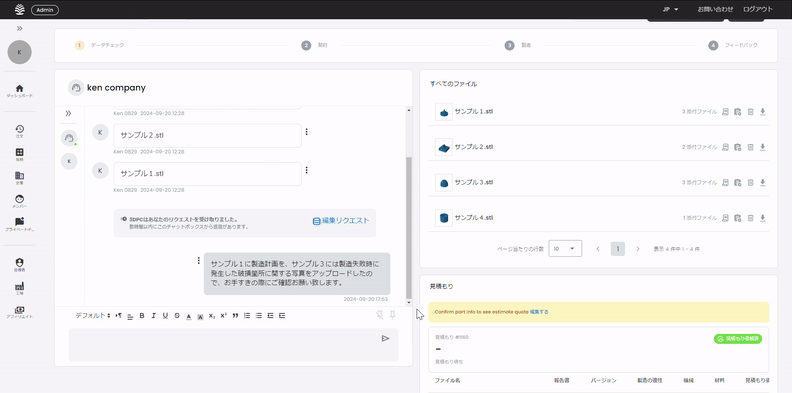The image size is (792, 393).
Task: Click ログアウト in the top bar
Action: pos(758,9)
